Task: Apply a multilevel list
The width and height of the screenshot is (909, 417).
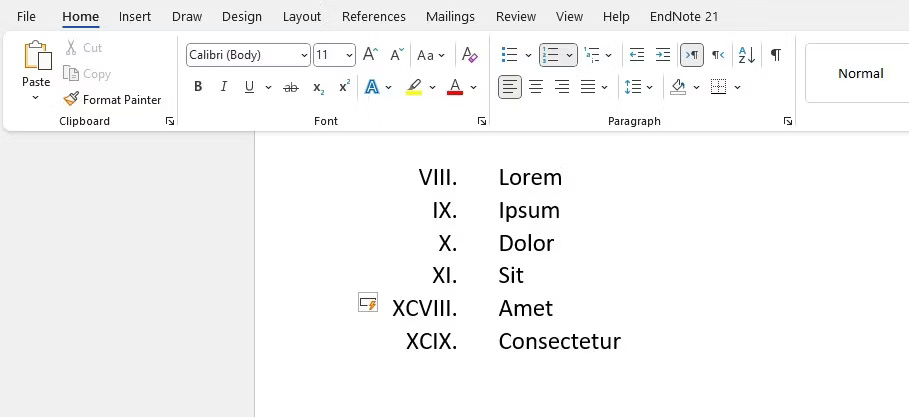Action: [x=592, y=55]
